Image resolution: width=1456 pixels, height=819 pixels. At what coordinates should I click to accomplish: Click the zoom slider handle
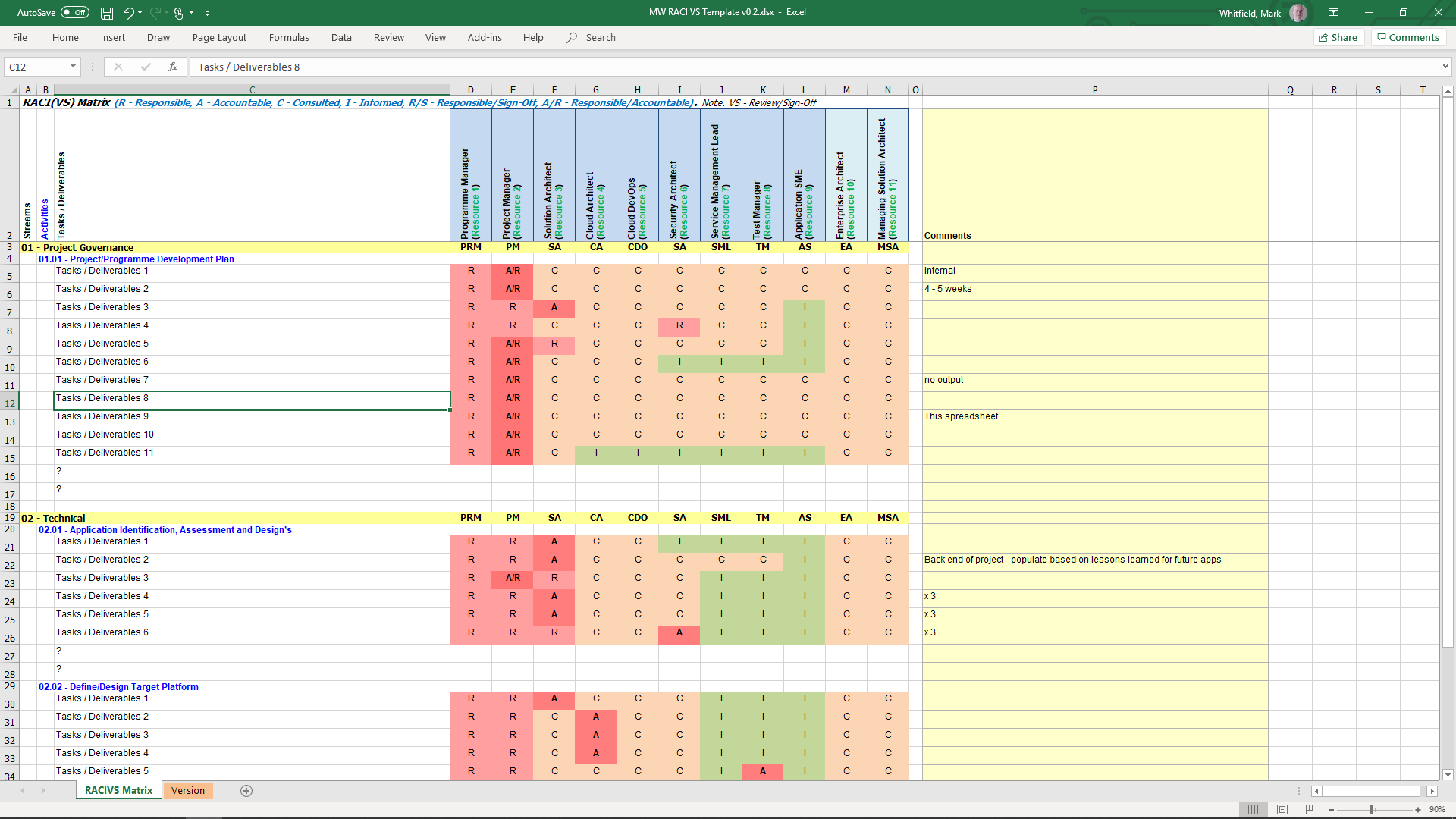[1371, 809]
